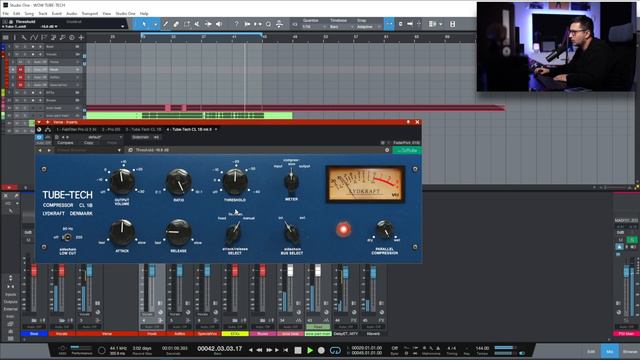Click the next preset arrow

click(x=49, y=150)
